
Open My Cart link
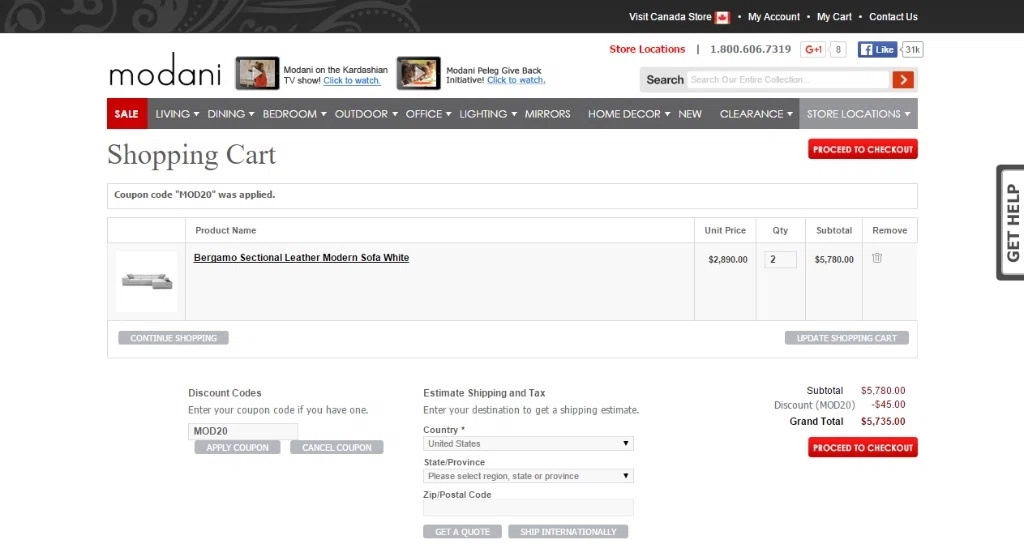834,17
